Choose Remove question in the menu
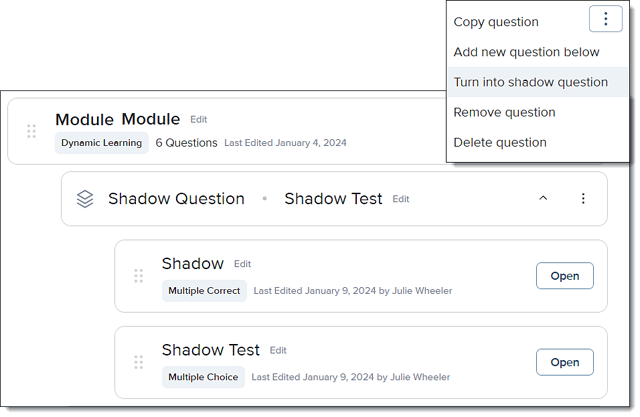This screenshot has height=417, width=640. (504, 112)
